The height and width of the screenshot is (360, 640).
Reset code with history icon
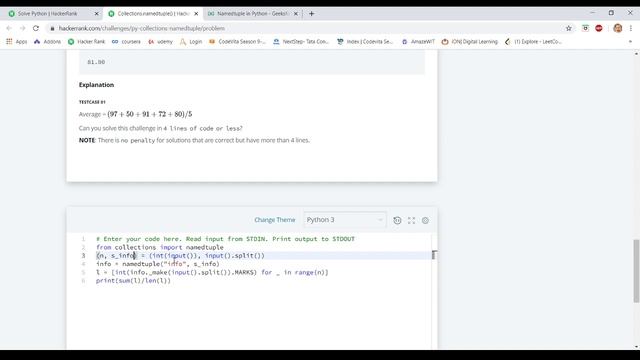[x=397, y=220]
